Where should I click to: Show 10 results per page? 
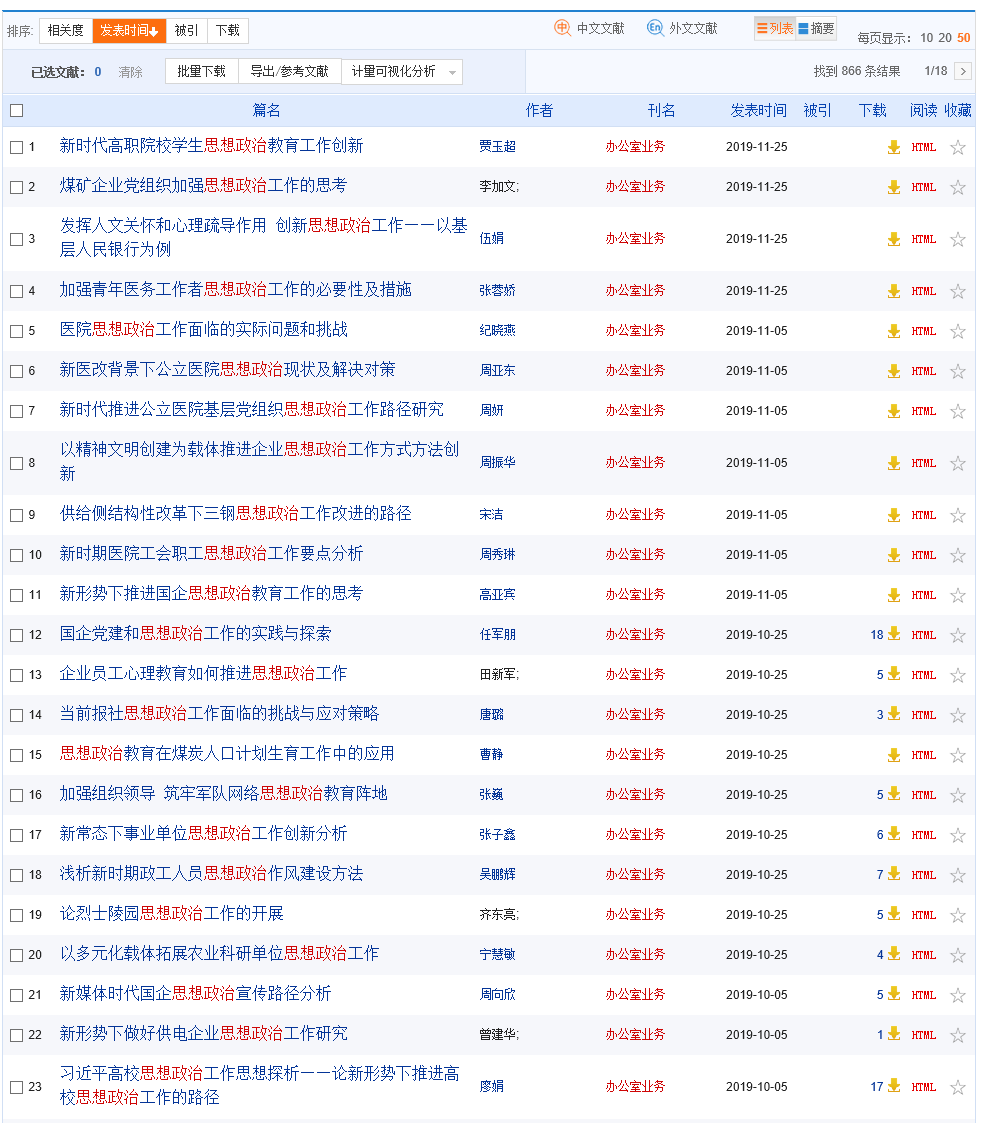[x=927, y=38]
